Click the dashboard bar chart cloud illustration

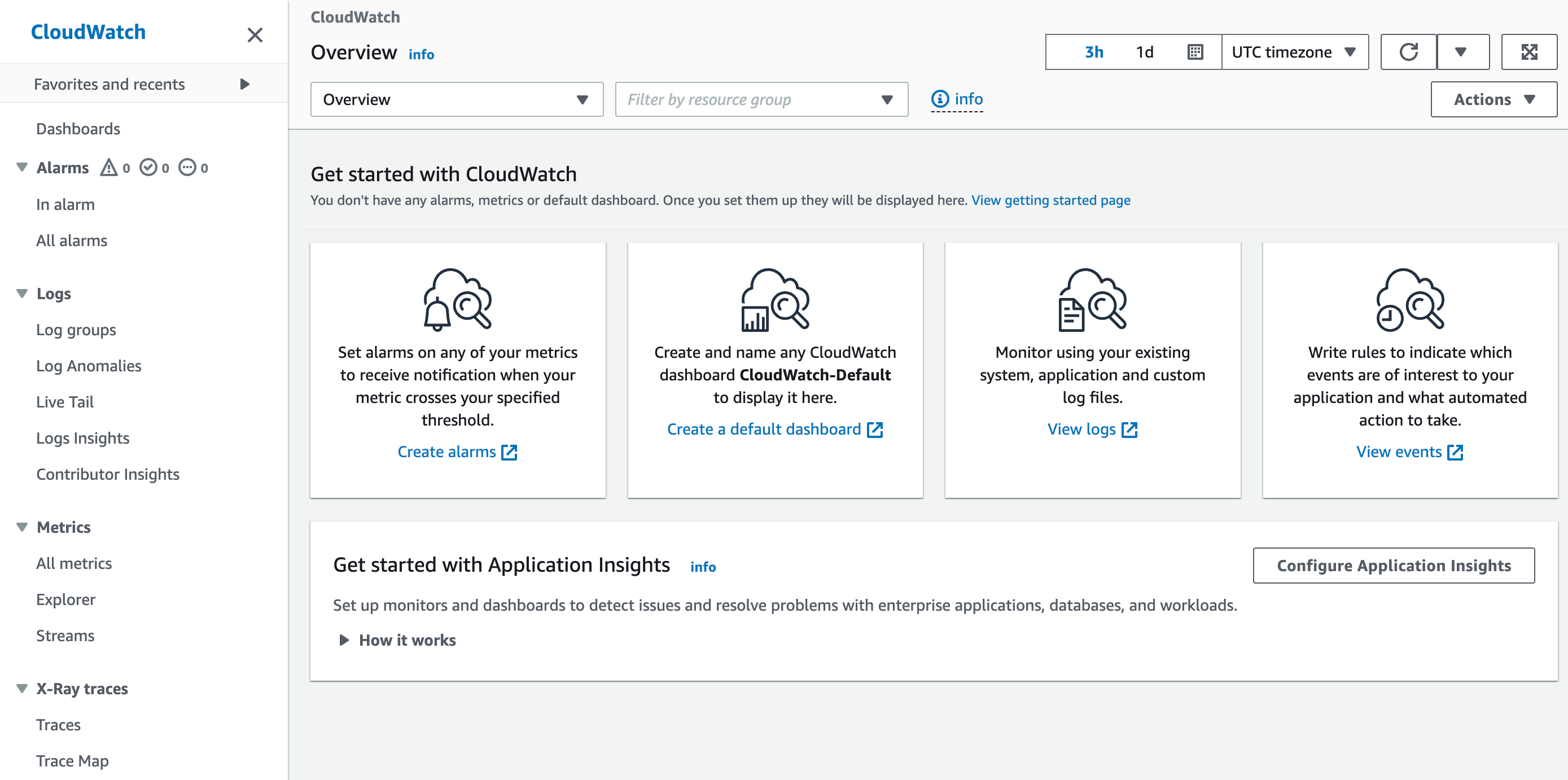(x=775, y=300)
